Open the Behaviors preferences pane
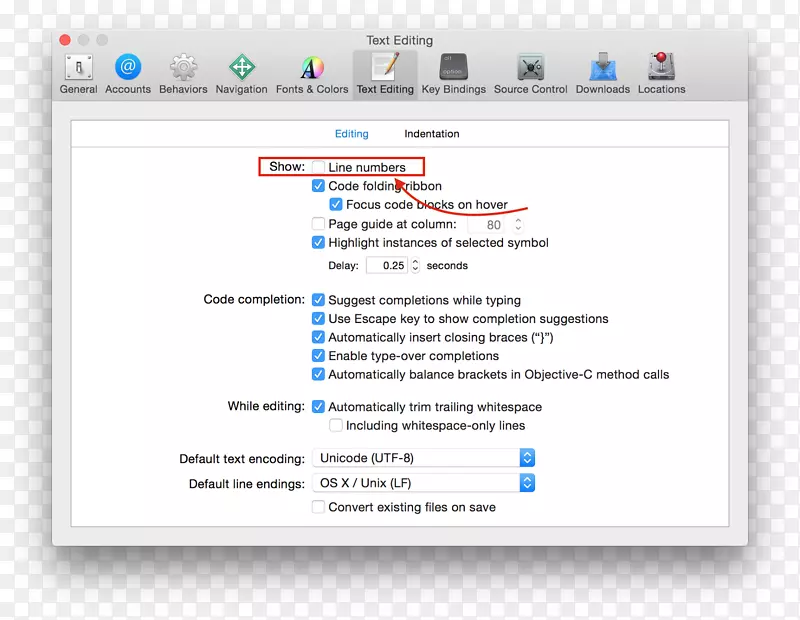This screenshot has width=800, height=620. point(183,70)
